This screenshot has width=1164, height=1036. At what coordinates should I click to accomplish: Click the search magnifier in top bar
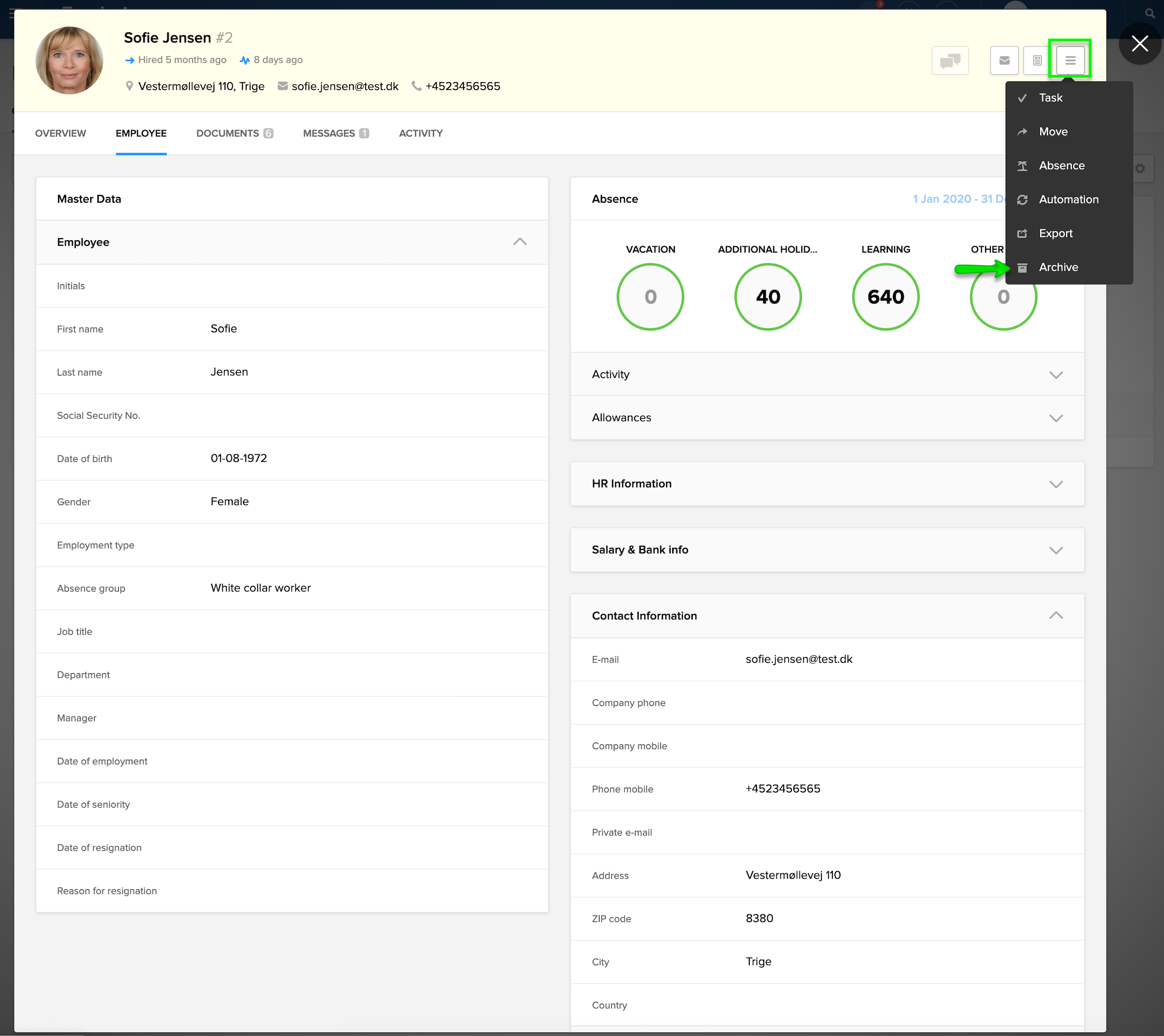pos(1150,13)
